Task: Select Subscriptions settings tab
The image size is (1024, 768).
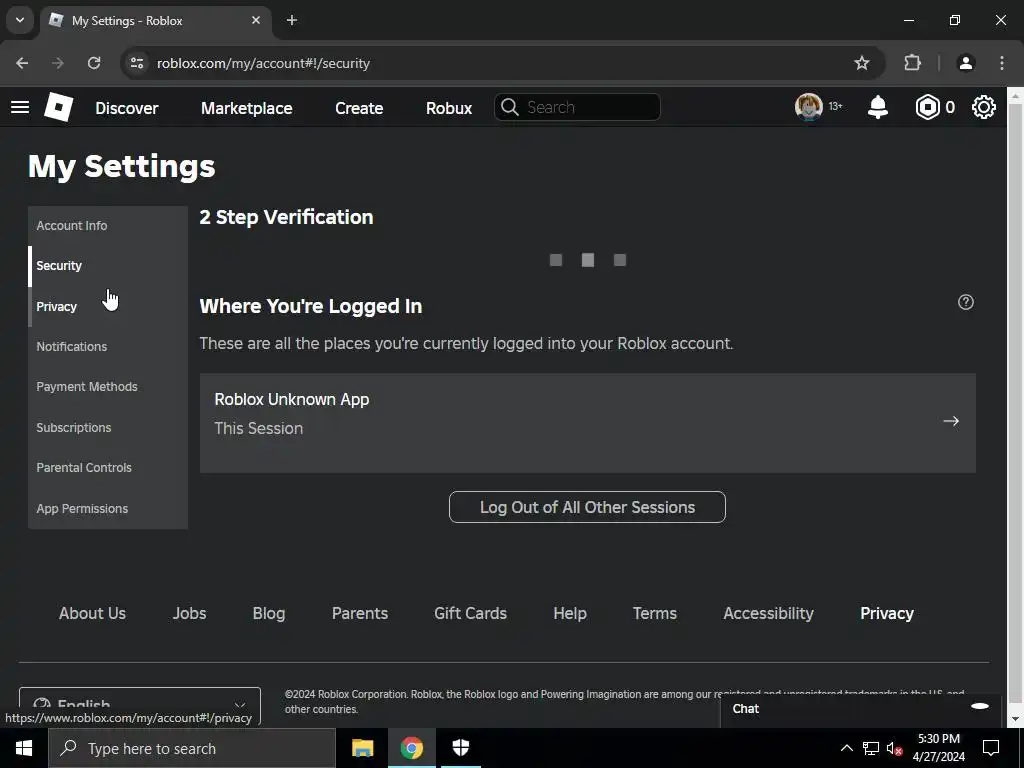Action: coord(108,428)
